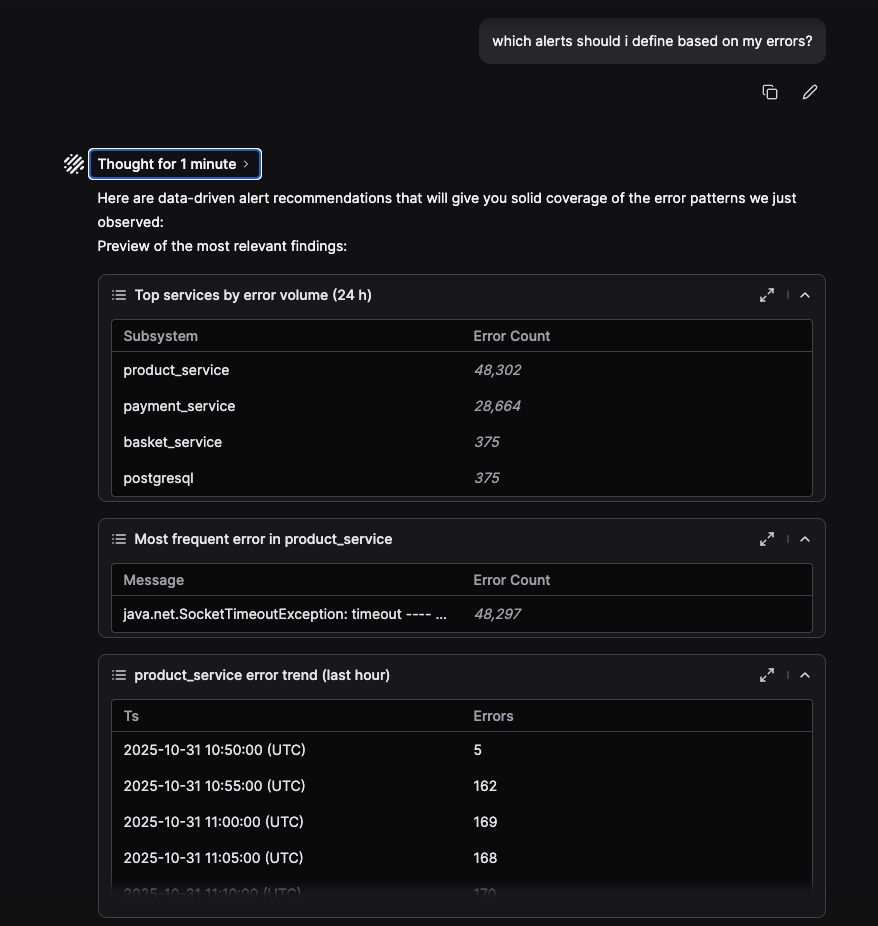Expand product_service error trend table fullscreen
Viewport: 878px width, 926px height.
coord(767,675)
